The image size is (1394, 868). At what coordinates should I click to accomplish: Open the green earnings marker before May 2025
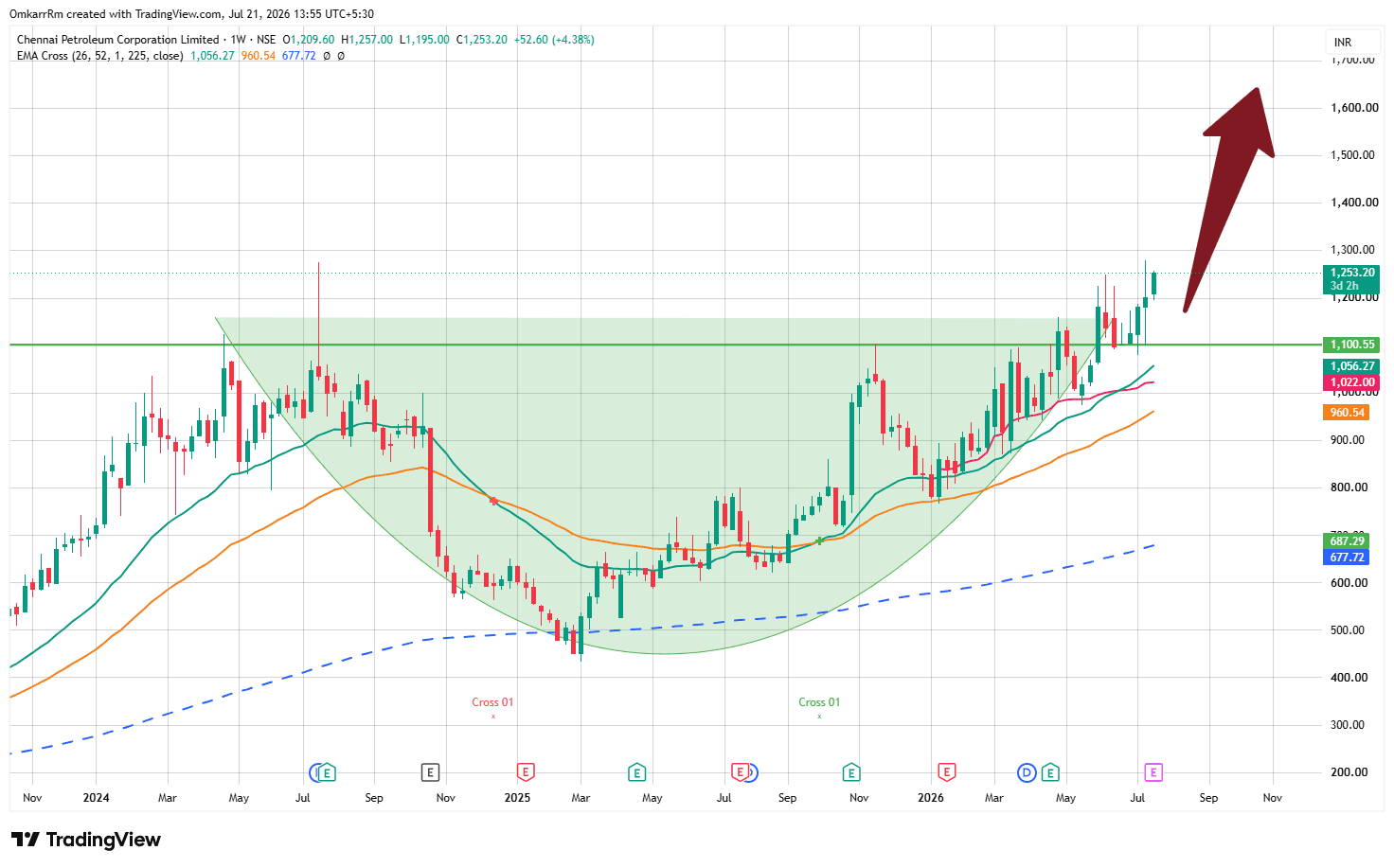pyautogui.click(x=637, y=772)
